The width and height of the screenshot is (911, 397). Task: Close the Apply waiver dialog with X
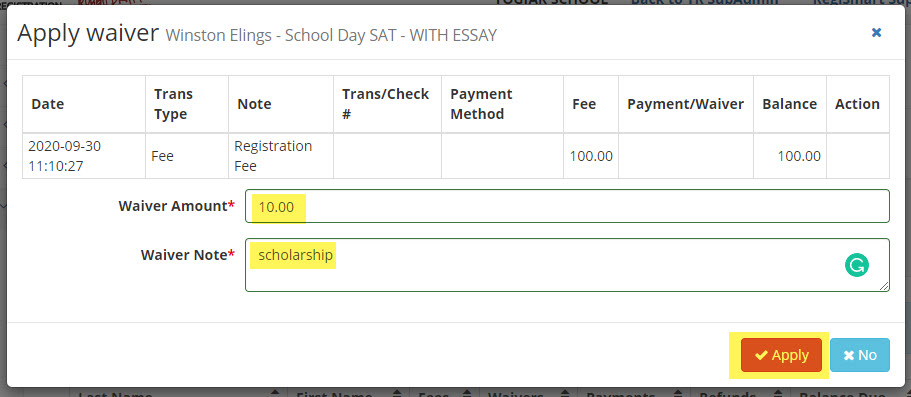(877, 33)
